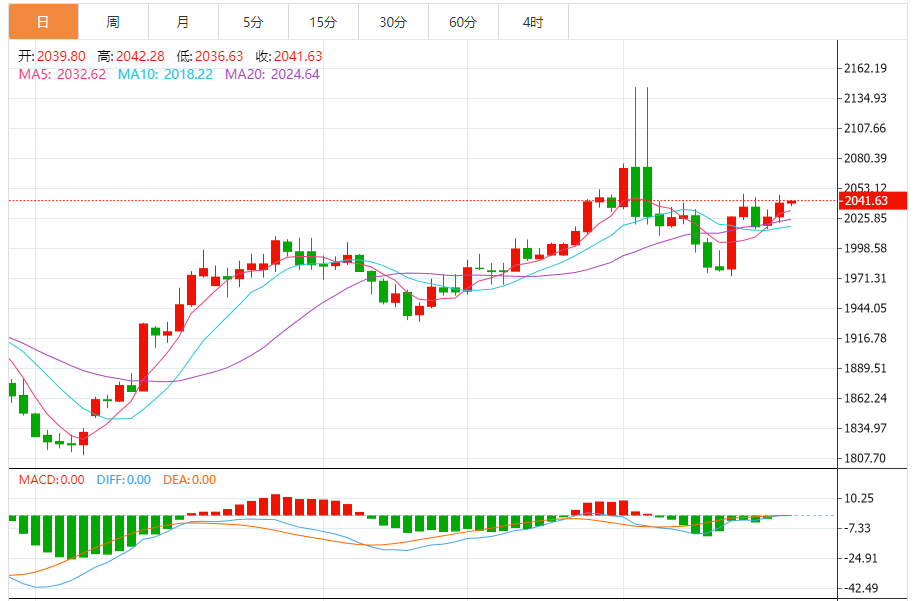This screenshot has width=917, height=601.
Task: Click the 1889.51 price axis label
Action: click(866, 368)
